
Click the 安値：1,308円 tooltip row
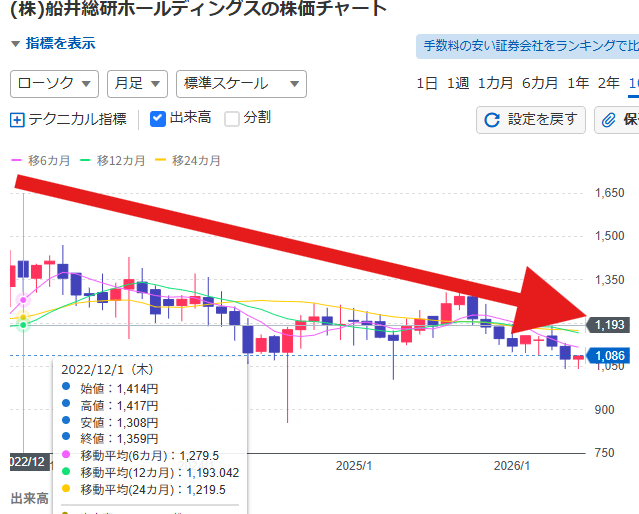click(110, 423)
